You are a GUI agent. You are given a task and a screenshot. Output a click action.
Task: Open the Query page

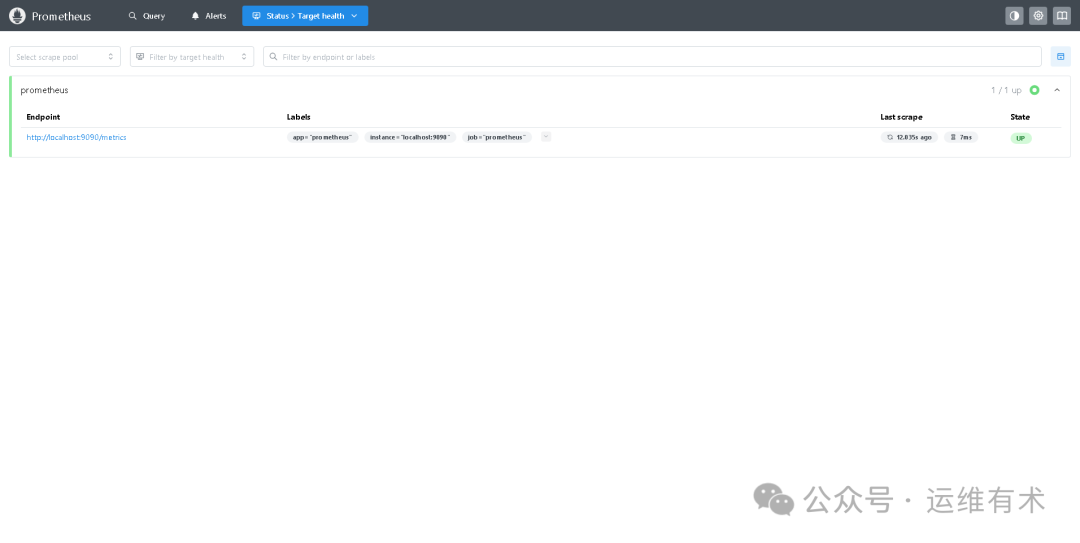147,16
